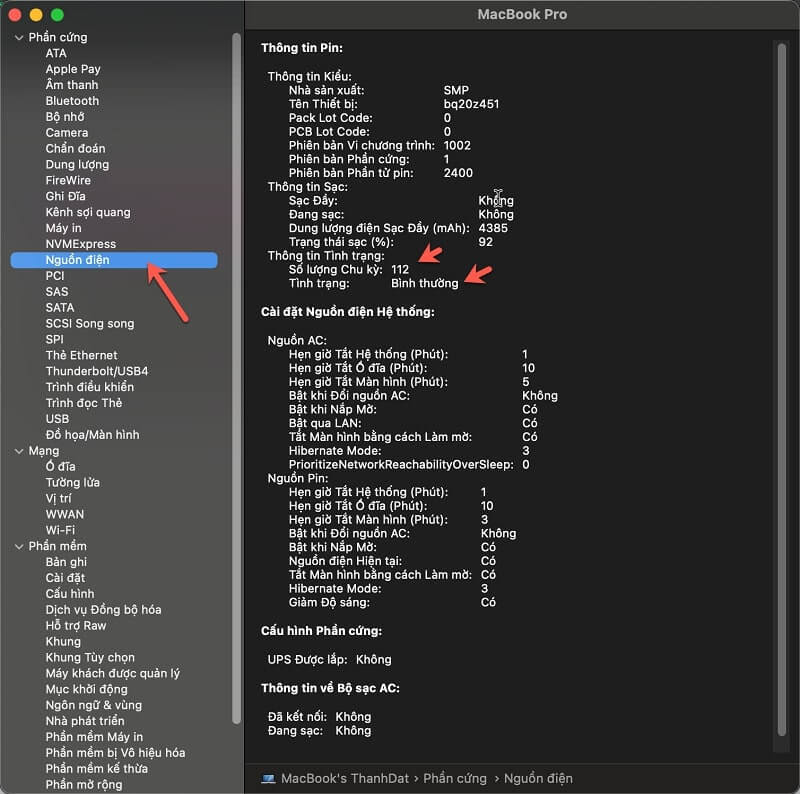
Task: Open Thunderbolt/USB4 information
Action: [x=97, y=371]
